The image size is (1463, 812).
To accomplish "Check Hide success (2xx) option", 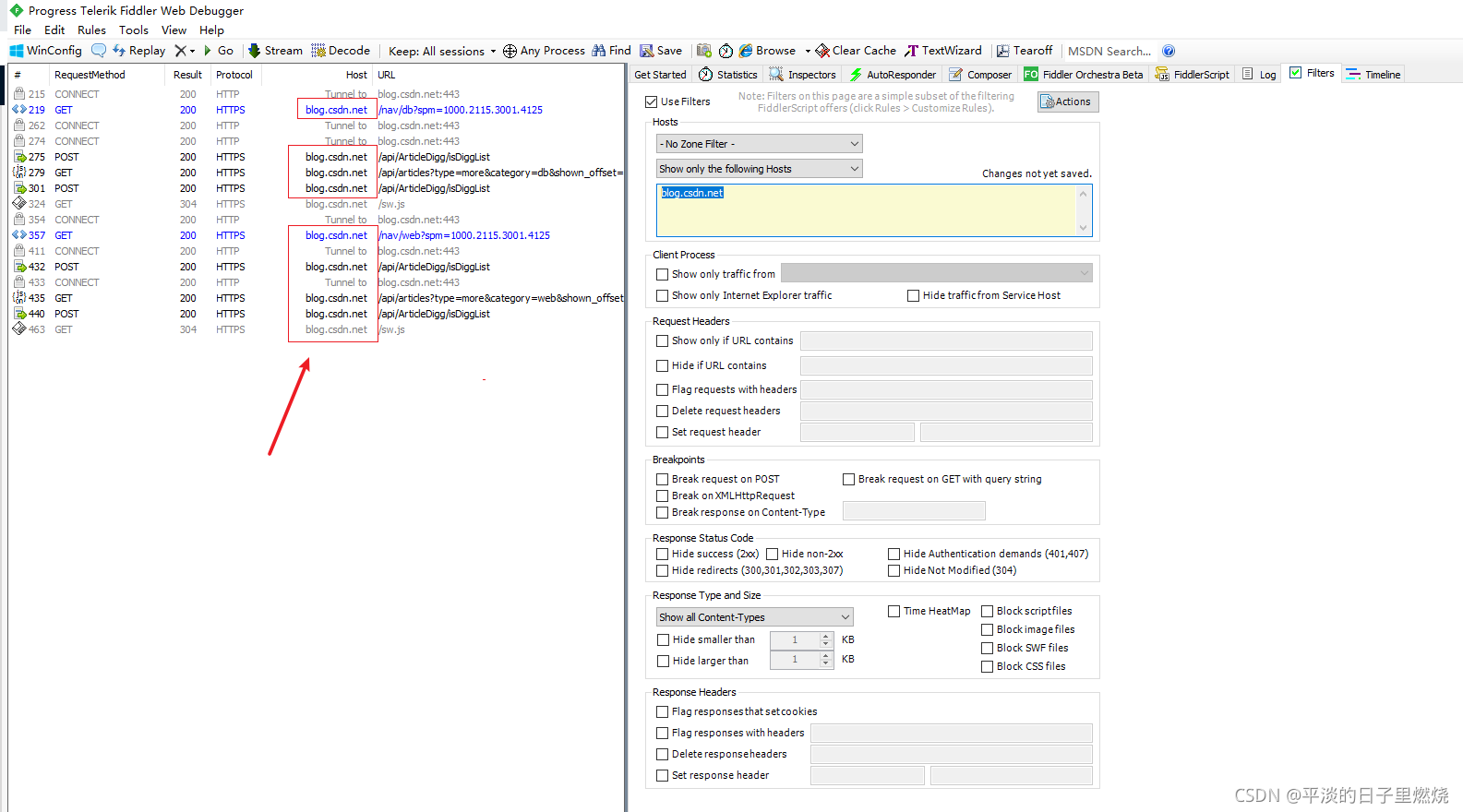I will coord(662,554).
